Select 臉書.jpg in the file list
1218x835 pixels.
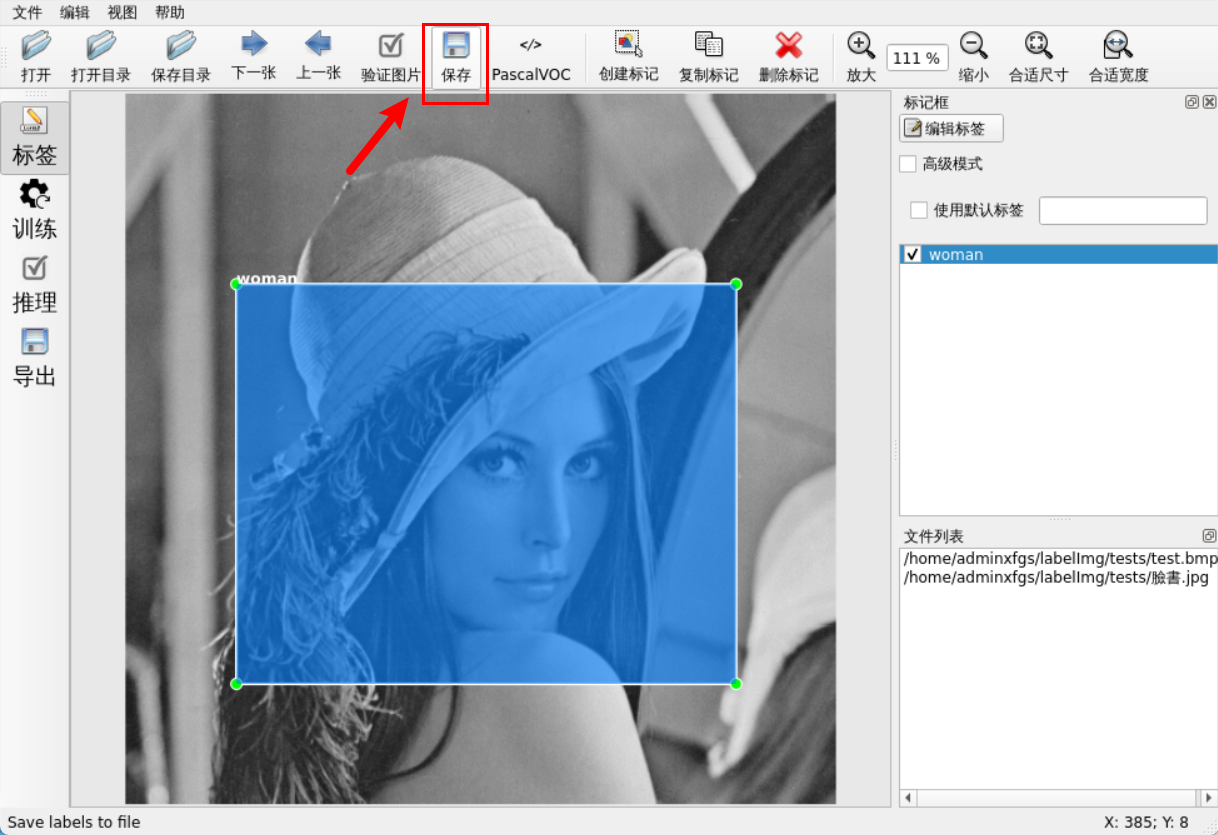tap(1060, 577)
